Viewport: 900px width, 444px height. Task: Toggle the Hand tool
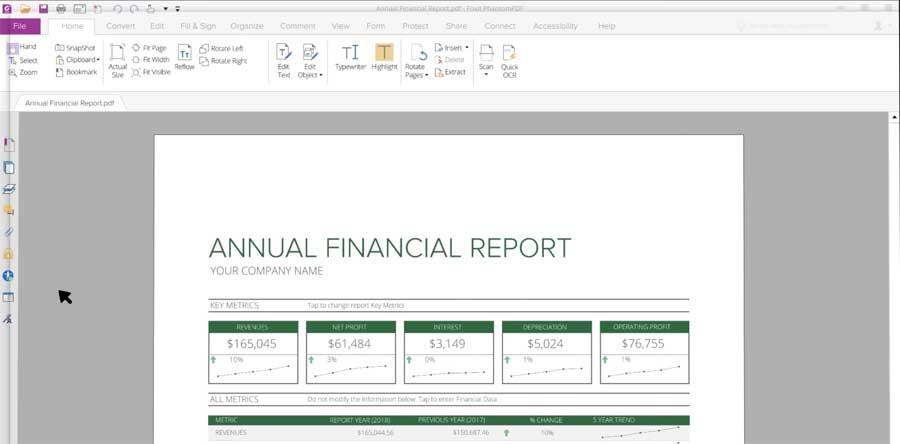[x=22, y=47]
